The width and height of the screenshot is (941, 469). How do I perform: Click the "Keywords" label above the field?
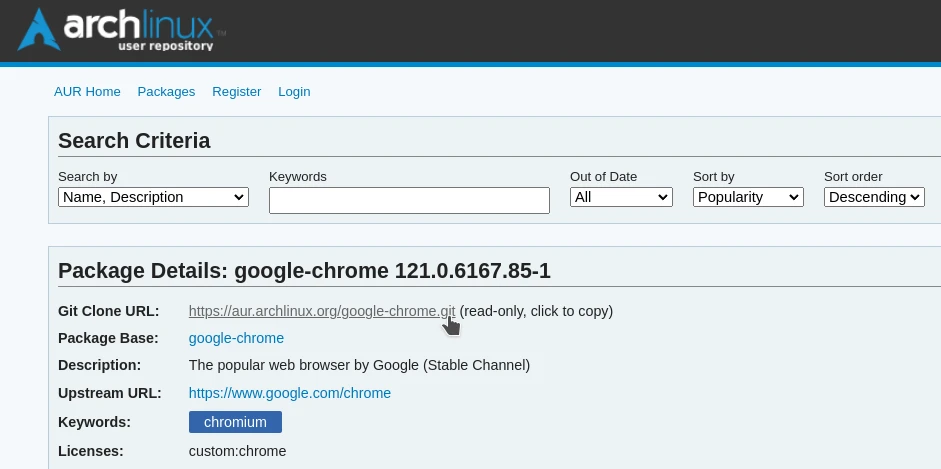coord(298,177)
